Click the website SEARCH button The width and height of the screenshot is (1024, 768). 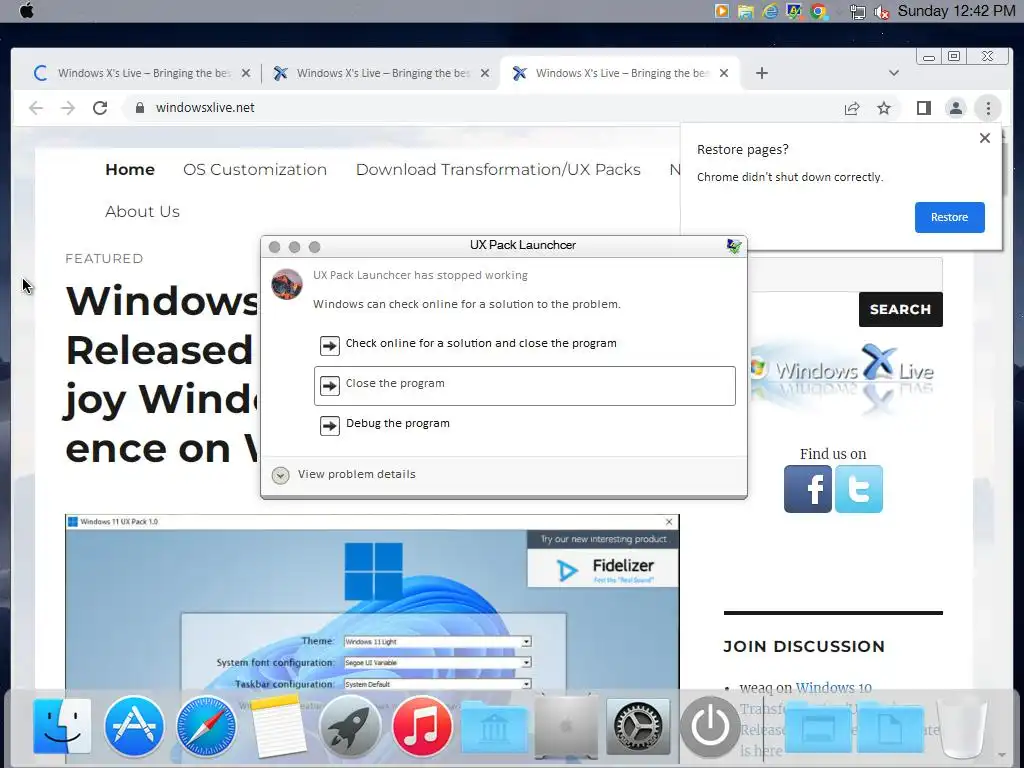(x=901, y=310)
